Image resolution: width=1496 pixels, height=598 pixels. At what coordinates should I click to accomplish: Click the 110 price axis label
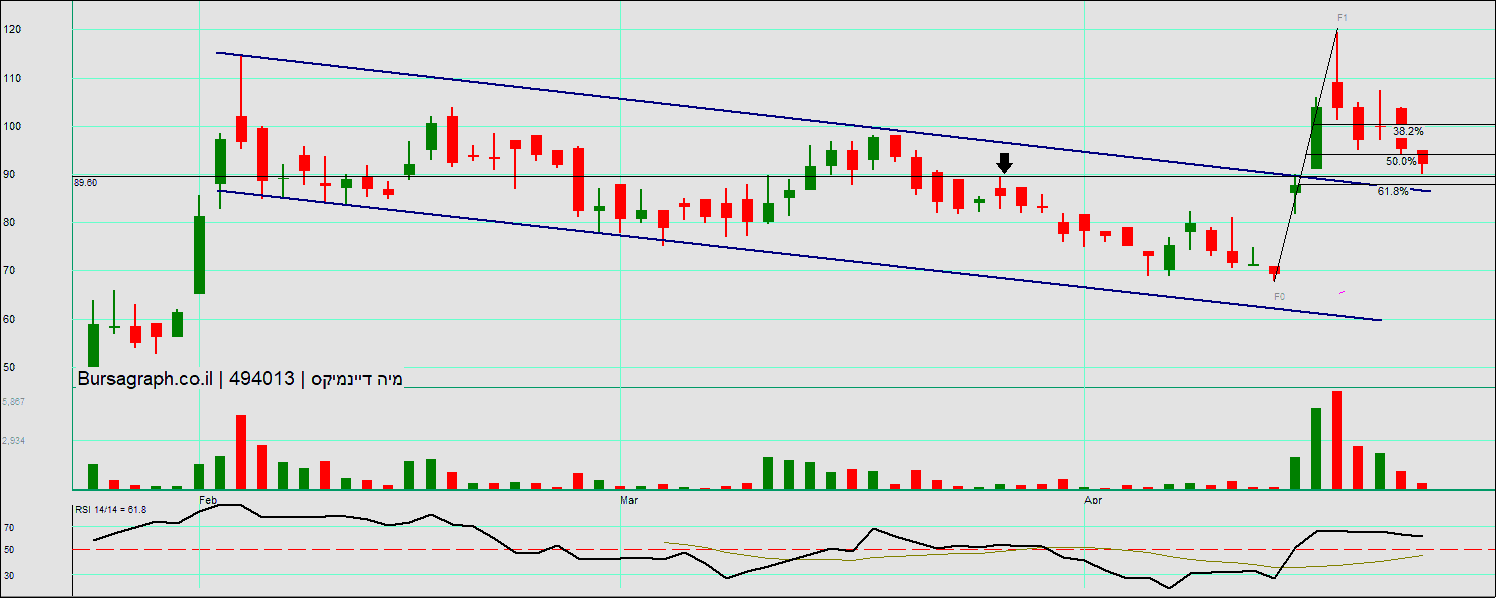tap(11, 78)
